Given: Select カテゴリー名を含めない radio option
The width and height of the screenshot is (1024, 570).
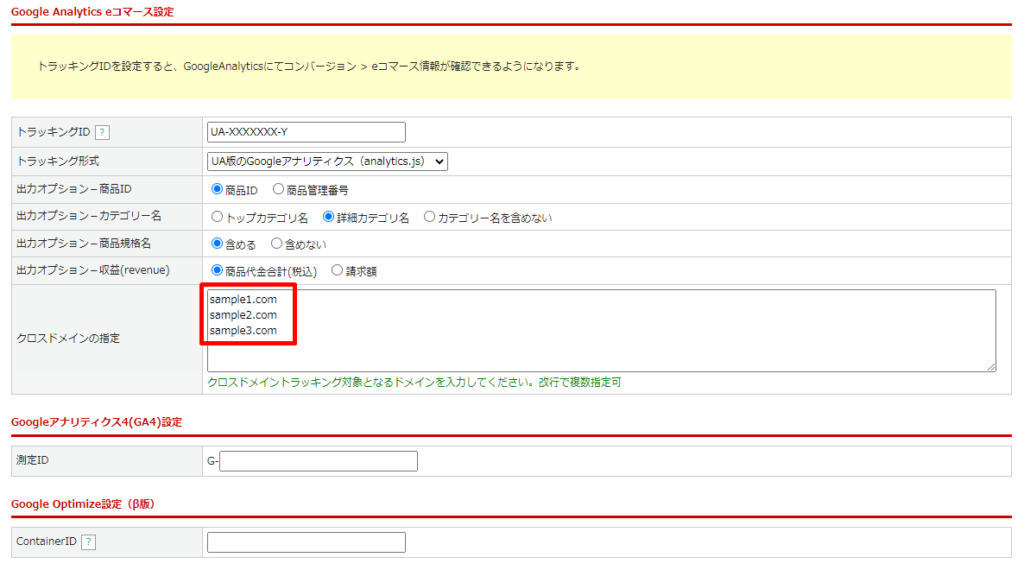Looking at the screenshot, I should [x=429, y=217].
